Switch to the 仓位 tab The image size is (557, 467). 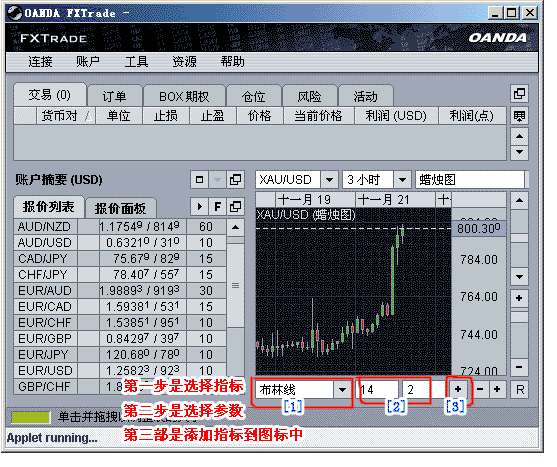253,96
